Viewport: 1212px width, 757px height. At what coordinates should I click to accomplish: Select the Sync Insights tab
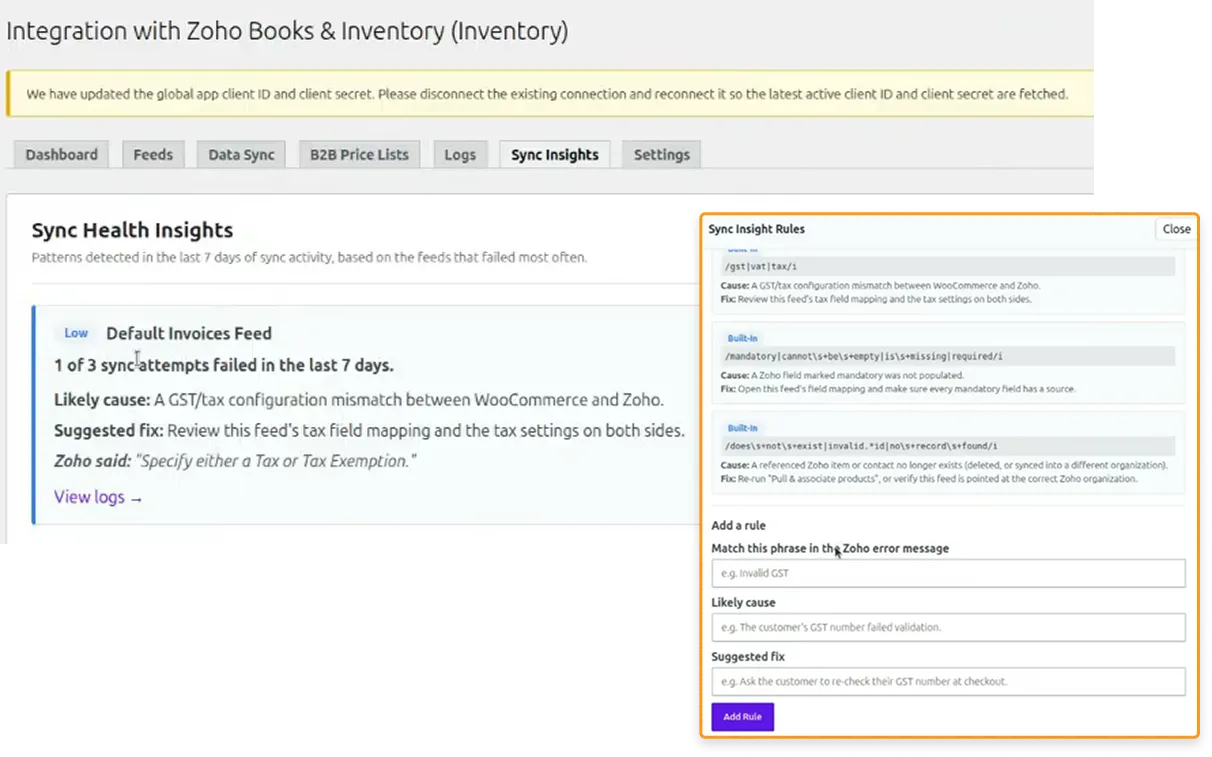tap(555, 154)
